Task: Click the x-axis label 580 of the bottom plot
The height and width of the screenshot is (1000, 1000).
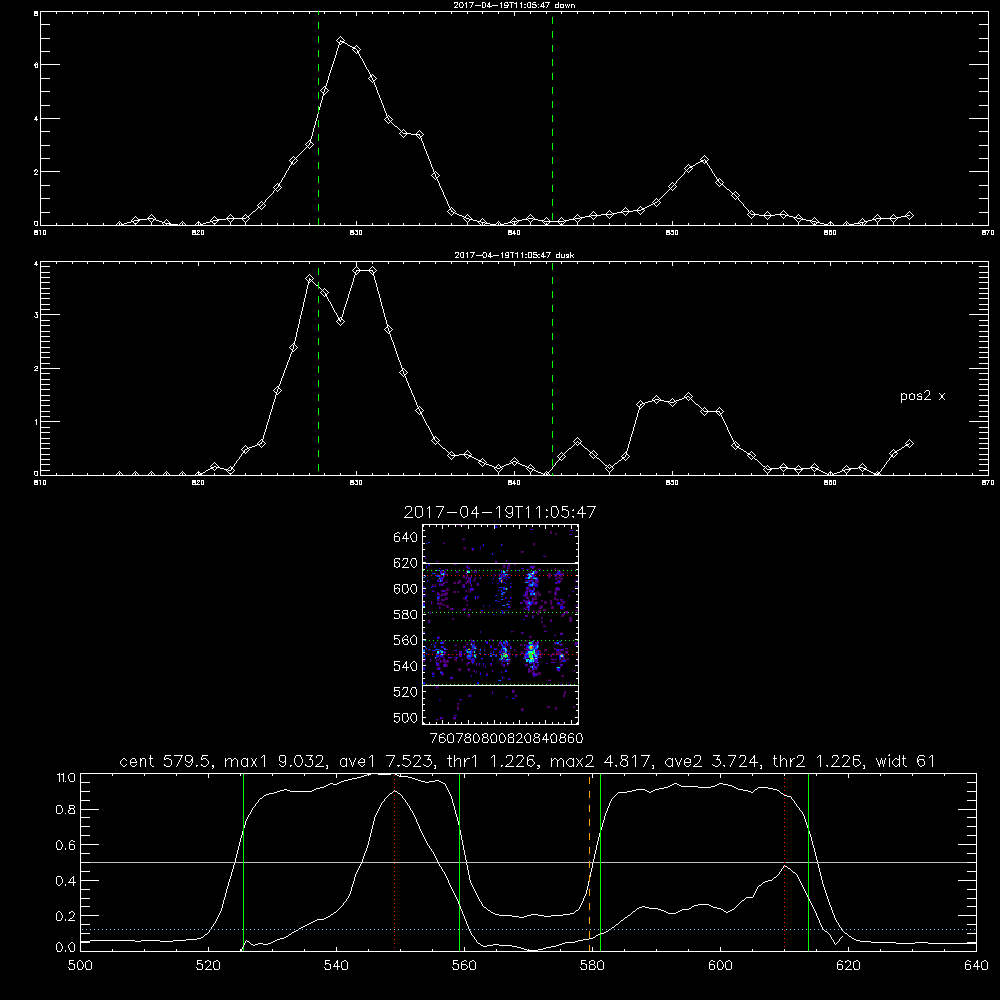Action: 592,966
